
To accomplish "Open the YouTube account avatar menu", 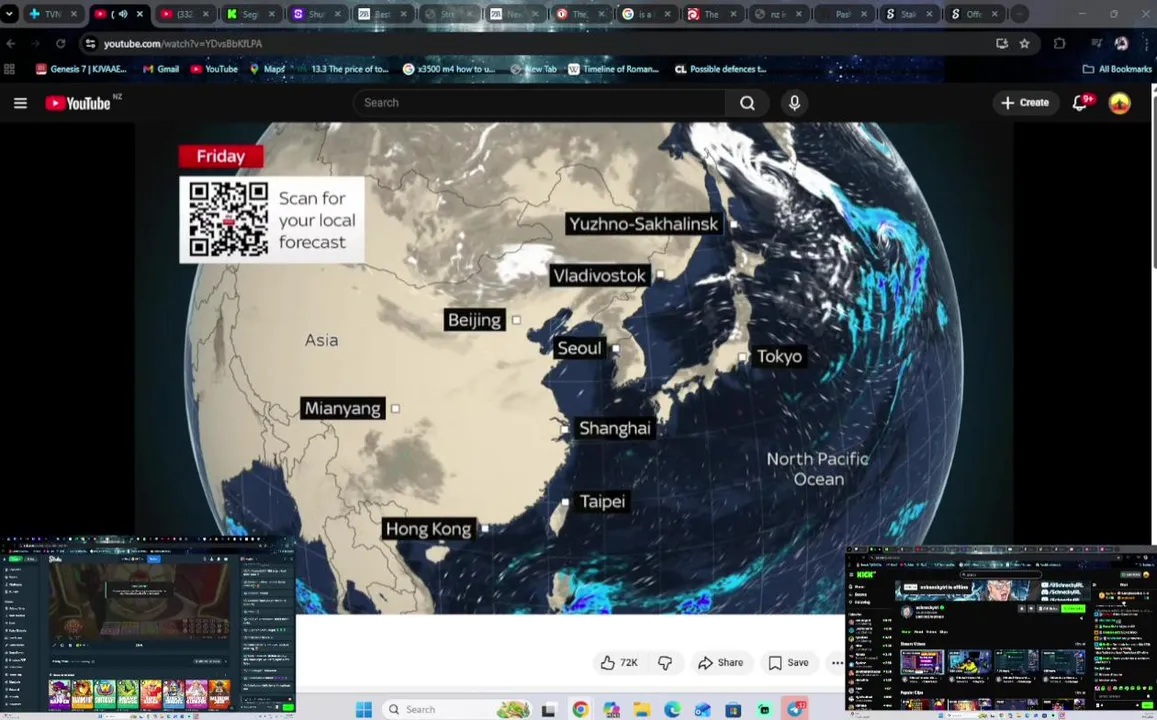I will (x=1119, y=103).
